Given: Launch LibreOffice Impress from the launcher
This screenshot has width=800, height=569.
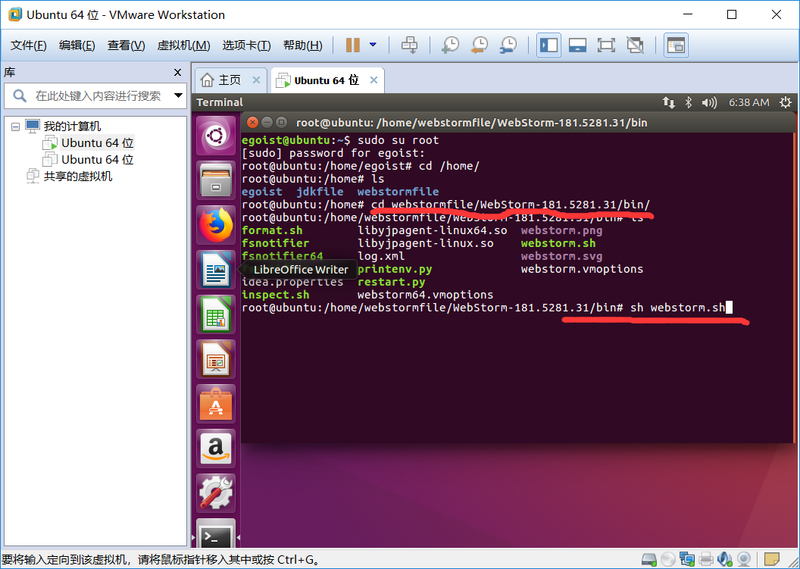Looking at the screenshot, I should [x=216, y=359].
